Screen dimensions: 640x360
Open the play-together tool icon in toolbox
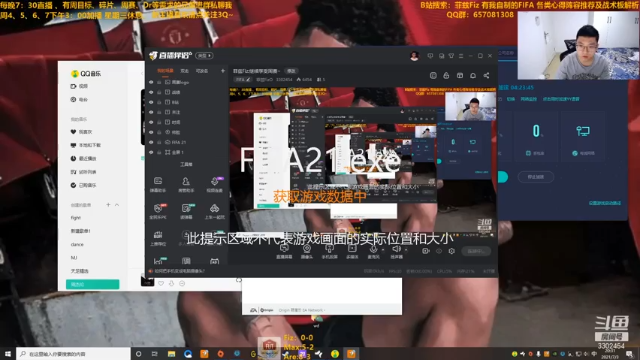point(214,211)
